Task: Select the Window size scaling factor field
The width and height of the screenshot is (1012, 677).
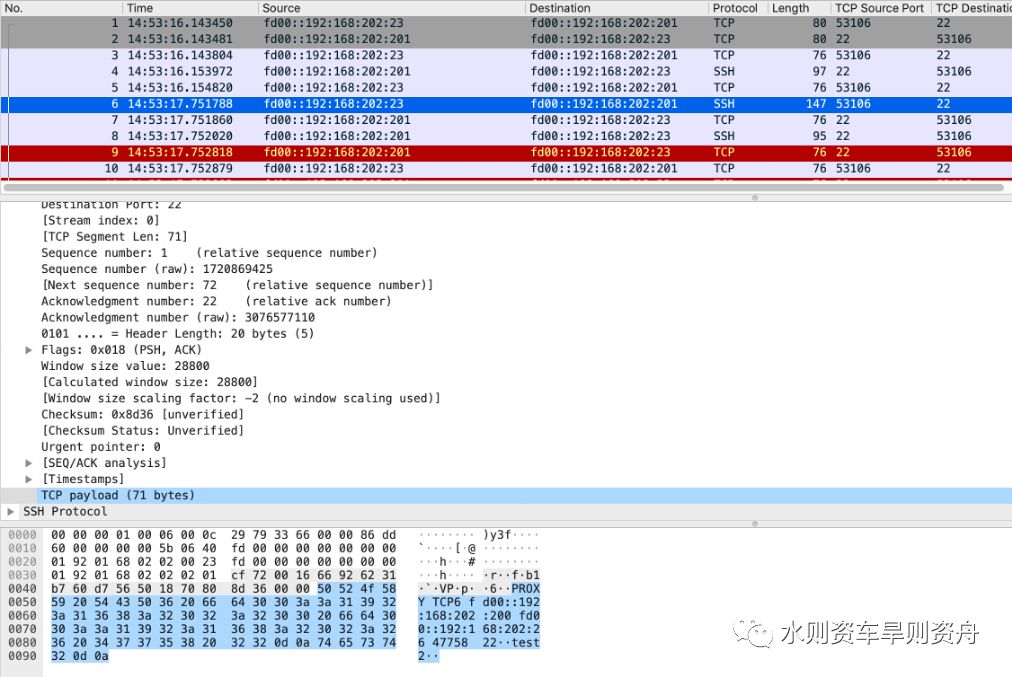Action: click(x=241, y=398)
